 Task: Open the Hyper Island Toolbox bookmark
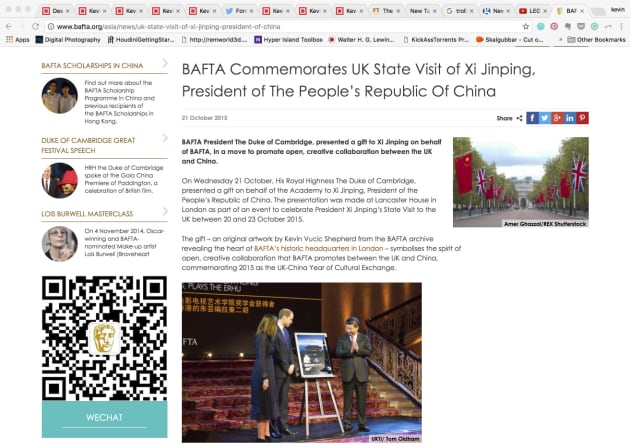[288, 40]
